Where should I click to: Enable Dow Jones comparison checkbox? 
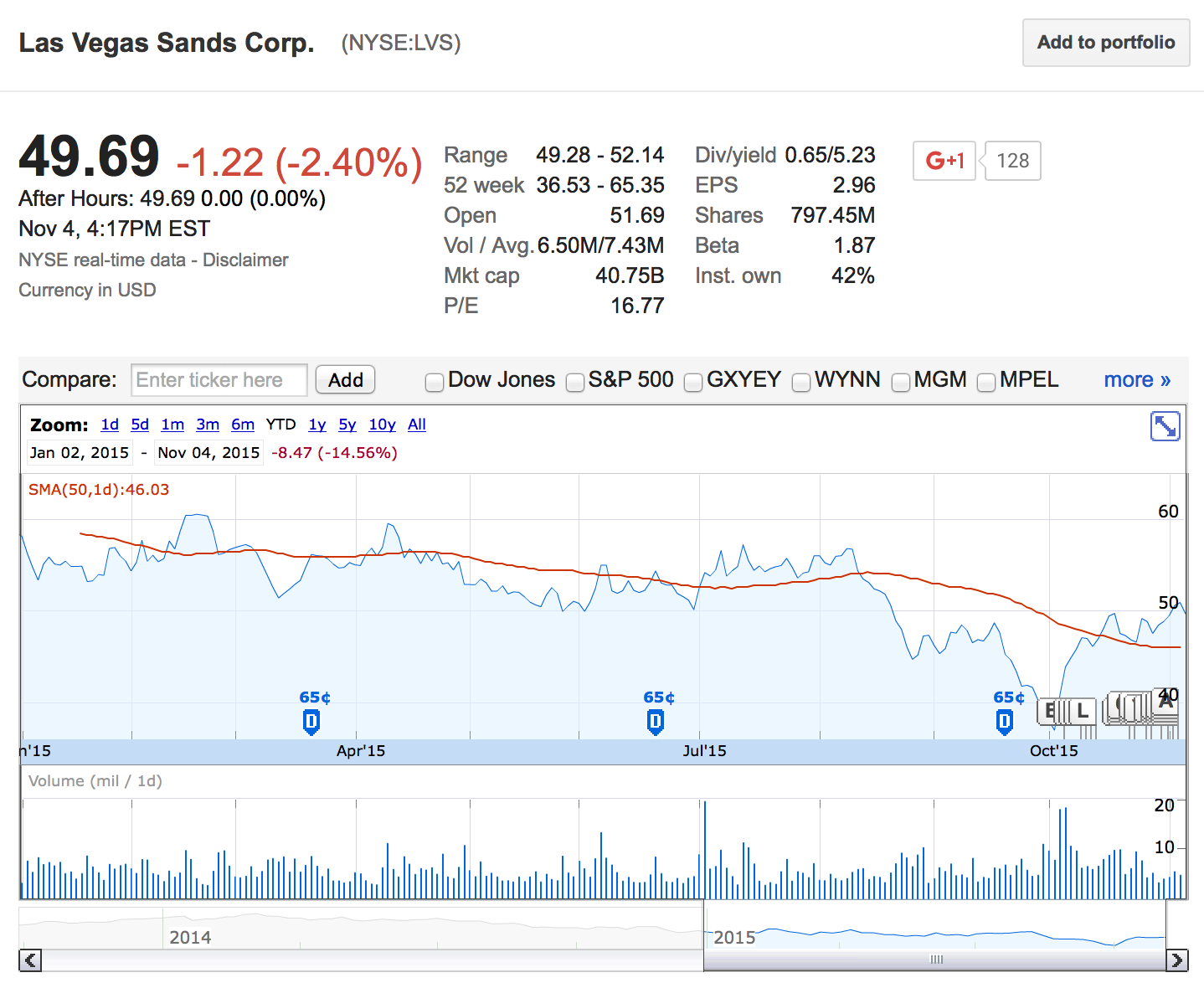coord(435,383)
